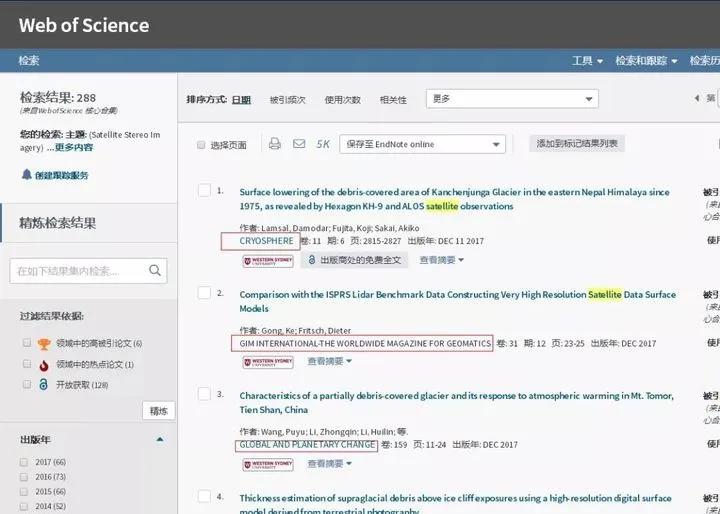Open Kanchenjunga Glacier article title link
720x514 pixels.
[455, 199]
